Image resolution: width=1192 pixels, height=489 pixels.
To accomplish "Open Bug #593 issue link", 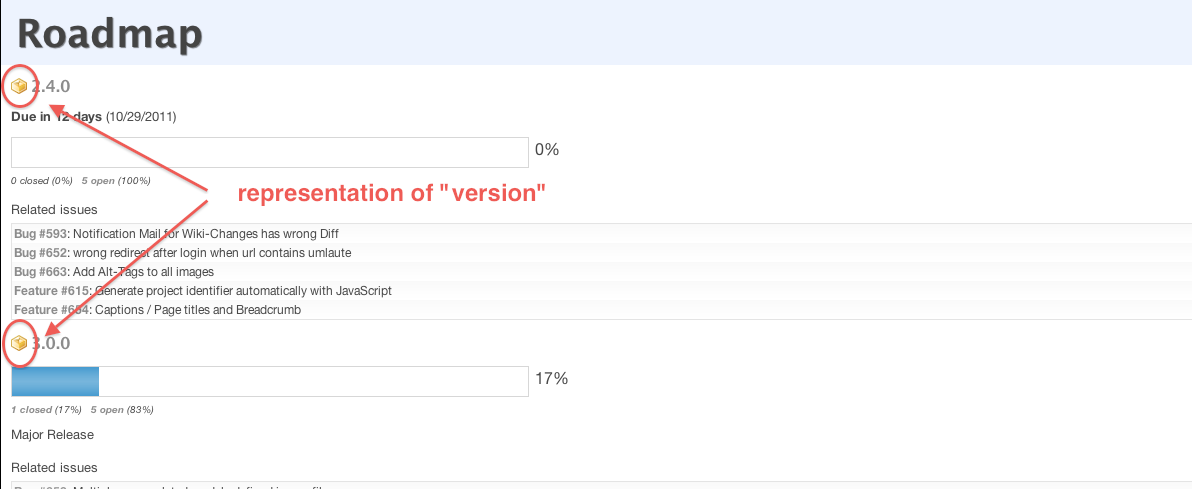I will click(x=41, y=233).
